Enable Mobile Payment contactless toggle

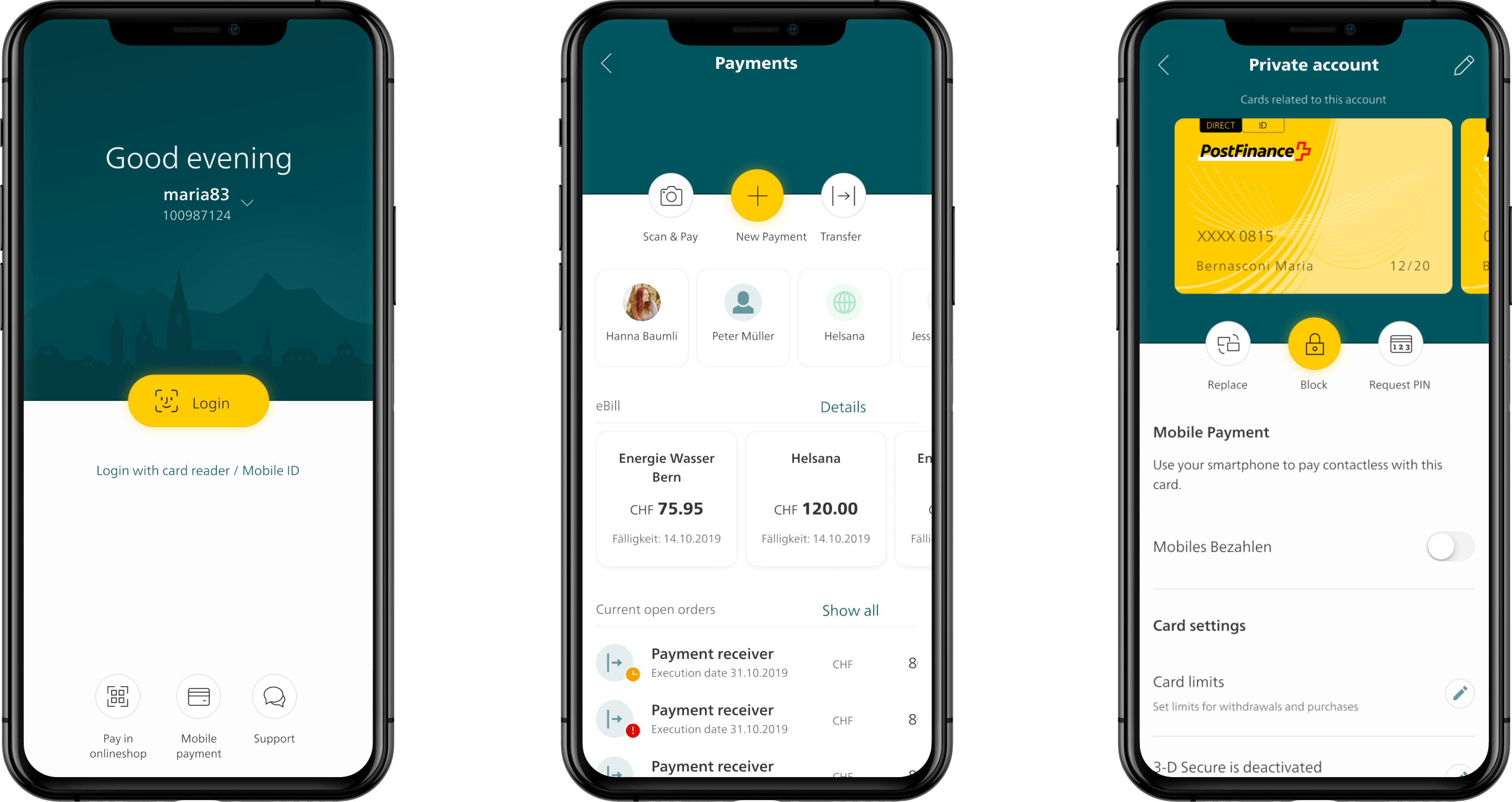click(x=1440, y=545)
